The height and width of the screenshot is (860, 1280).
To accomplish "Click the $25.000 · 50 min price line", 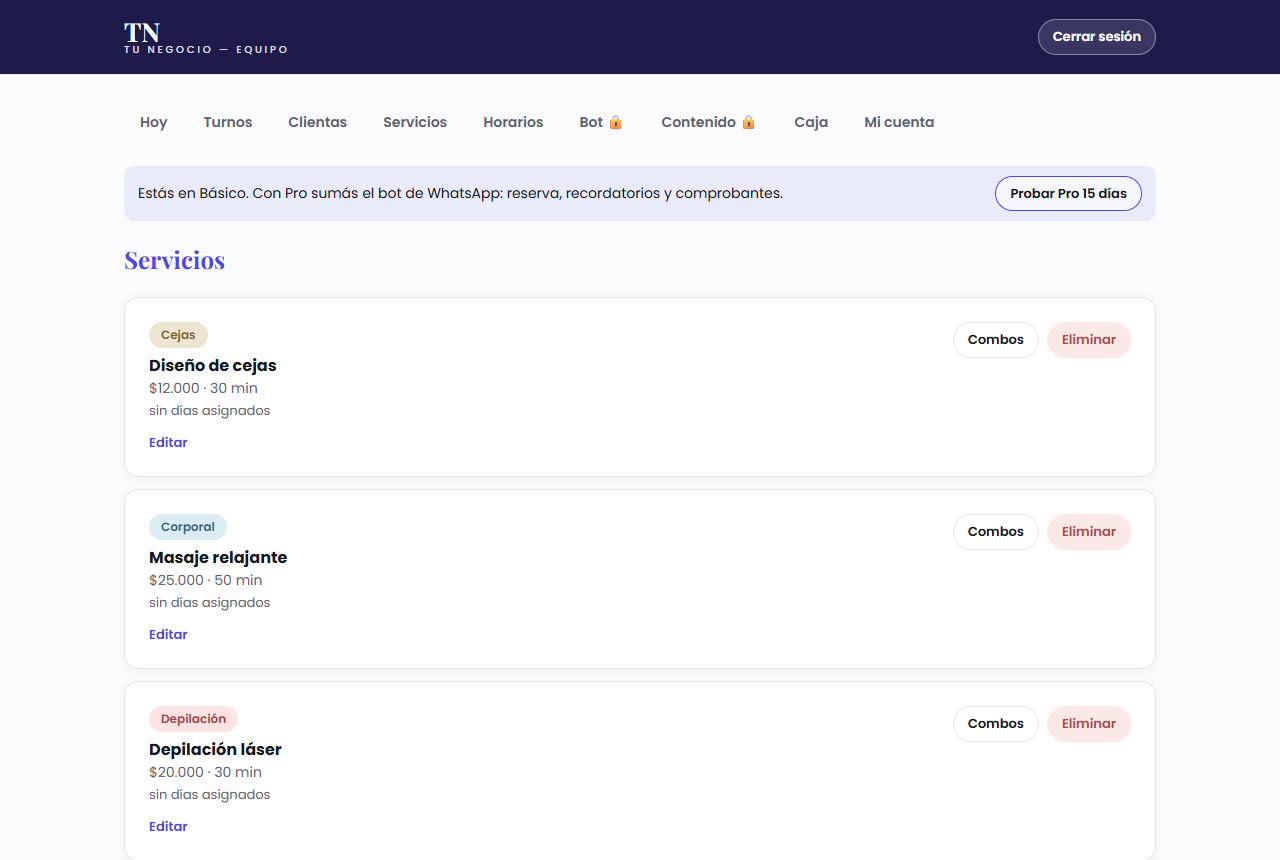I will coord(206,580).
